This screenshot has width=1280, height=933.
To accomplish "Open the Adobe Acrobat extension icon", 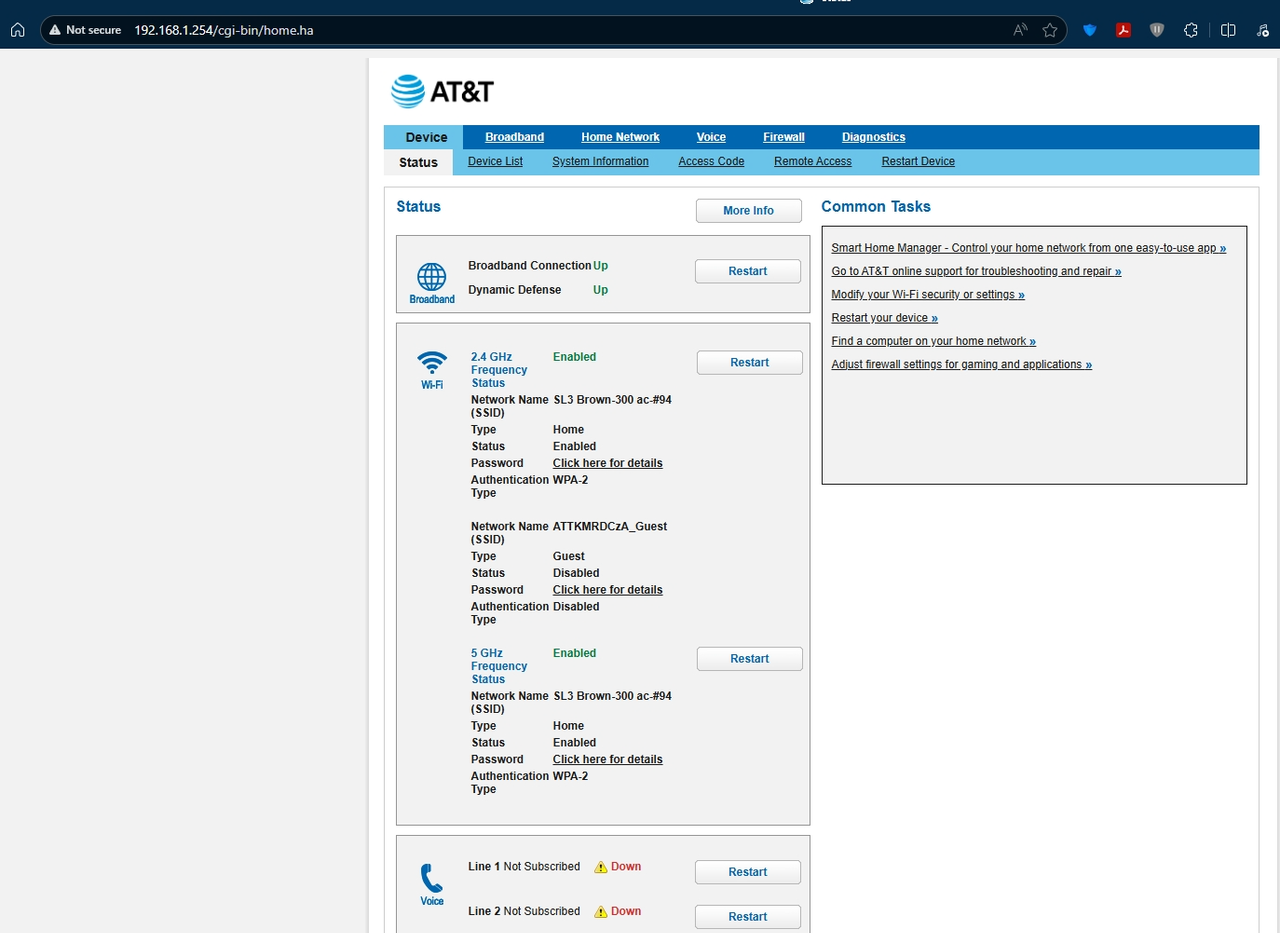I will pyautogui.click(x=1124, y=30).
